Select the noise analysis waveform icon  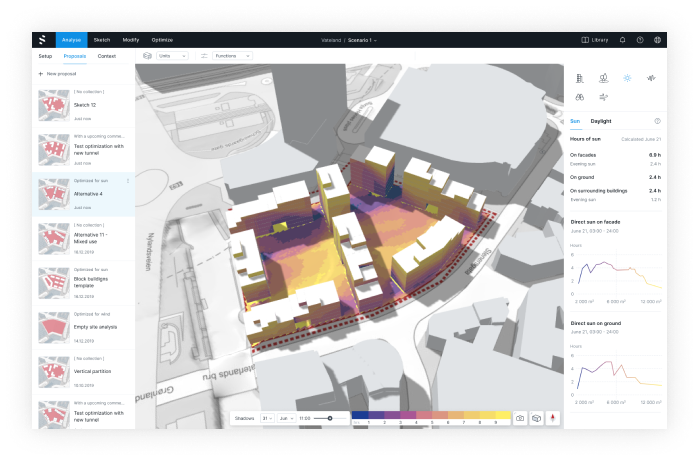(651, 77)
